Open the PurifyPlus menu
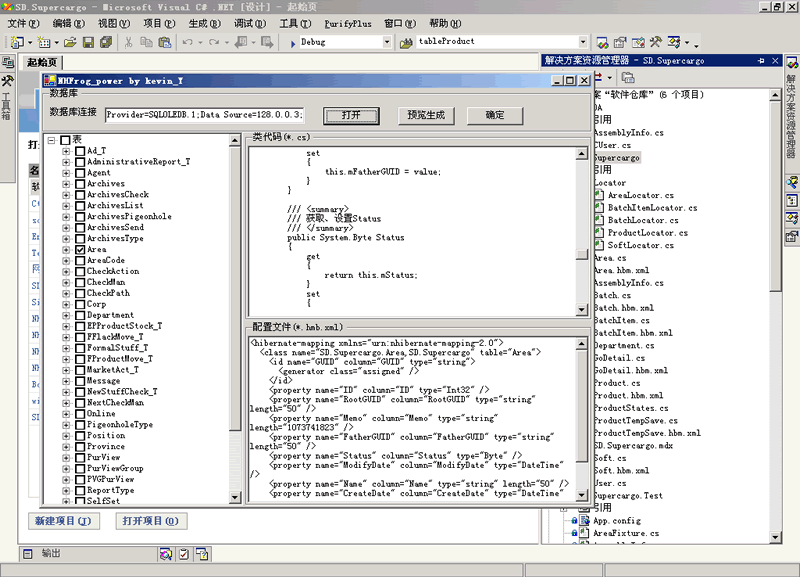 pos(348,23)
